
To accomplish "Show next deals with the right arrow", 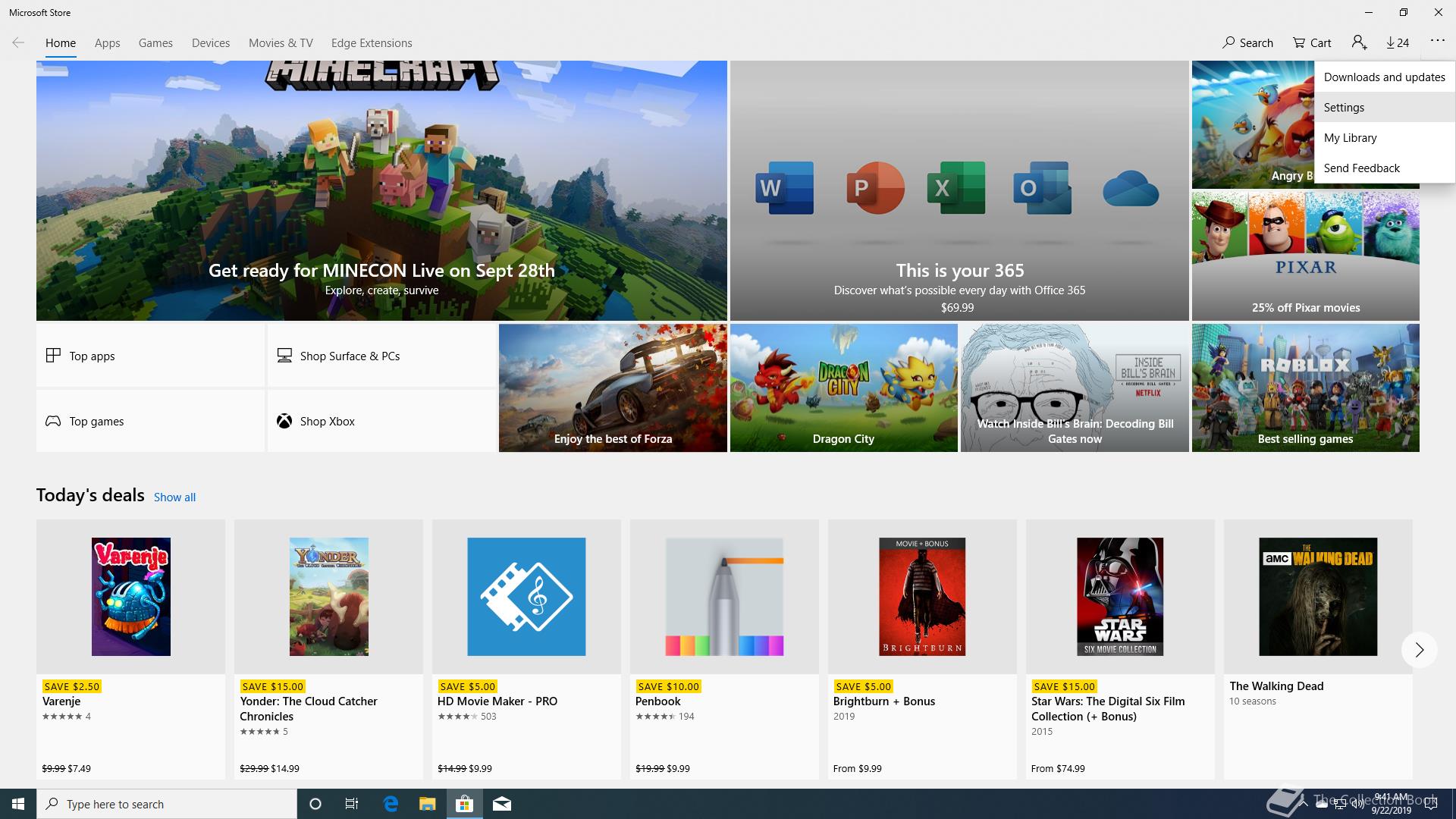I will tap(1419, 650).
